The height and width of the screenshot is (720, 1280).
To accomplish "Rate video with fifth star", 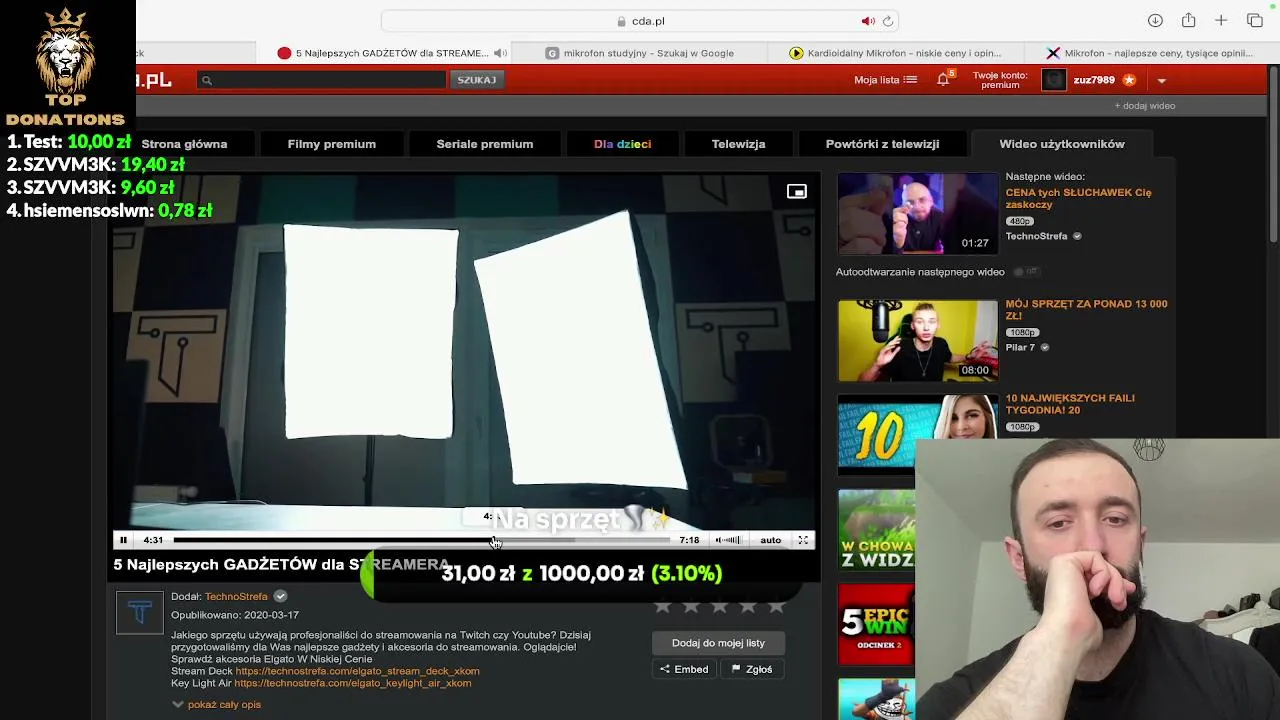I will (x=776, y=605).
